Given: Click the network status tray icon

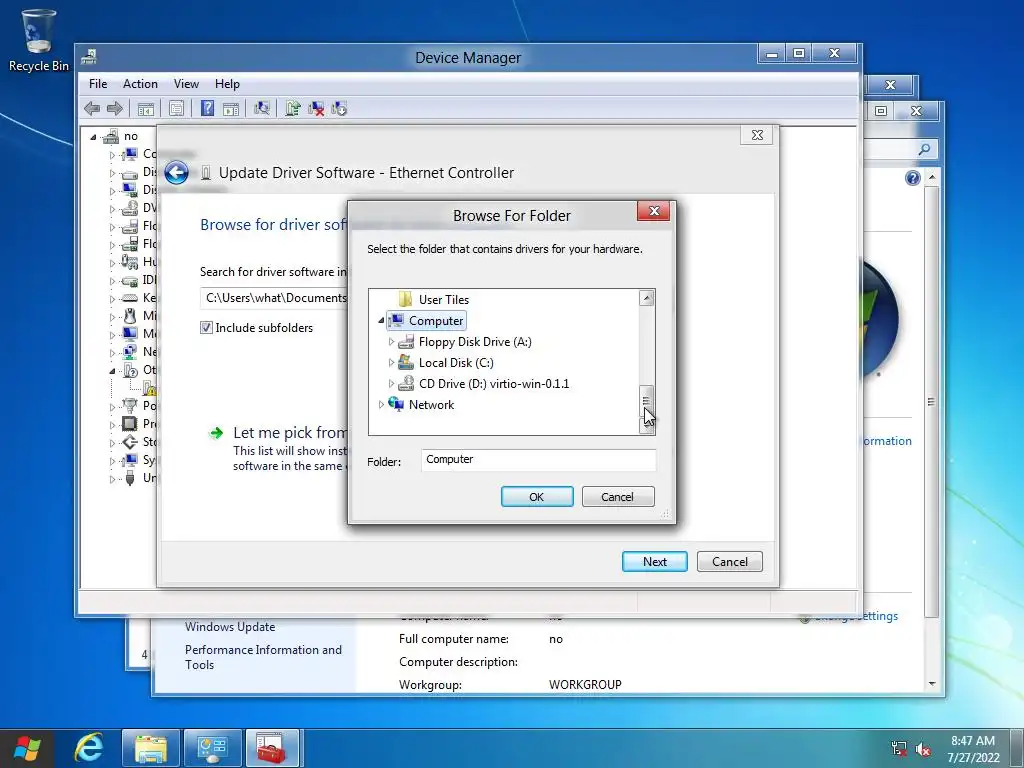Looking at the screenshot, I should (899, 749).
